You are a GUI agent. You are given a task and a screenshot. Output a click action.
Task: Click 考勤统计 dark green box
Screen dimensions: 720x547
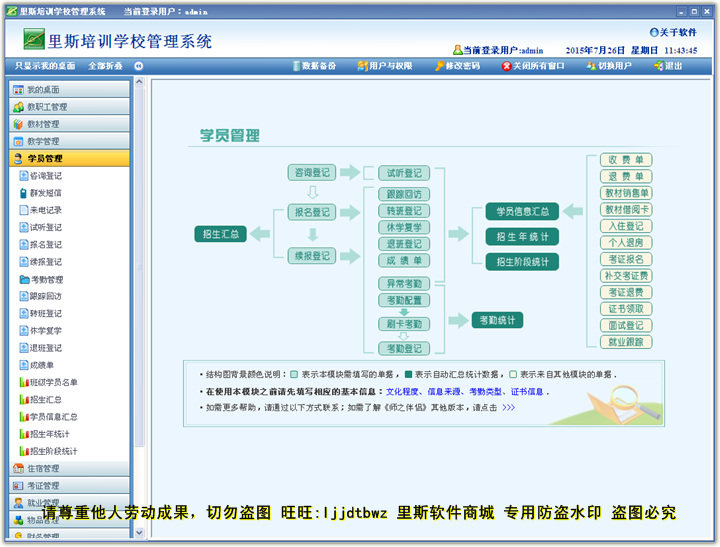(x=497, y=320)
